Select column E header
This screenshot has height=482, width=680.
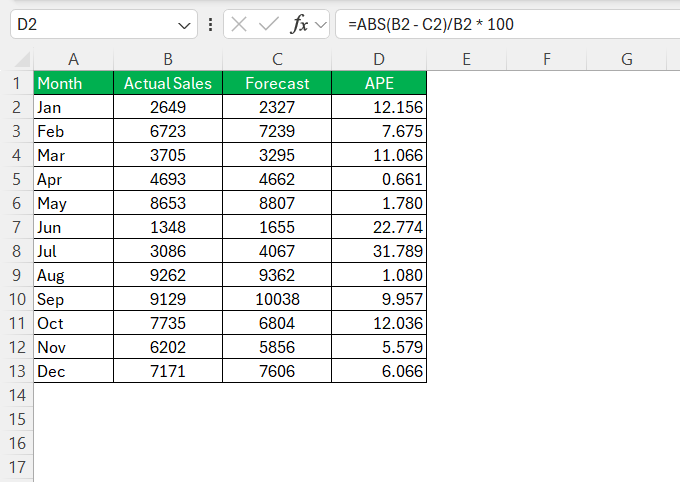(x=466, y=59)
